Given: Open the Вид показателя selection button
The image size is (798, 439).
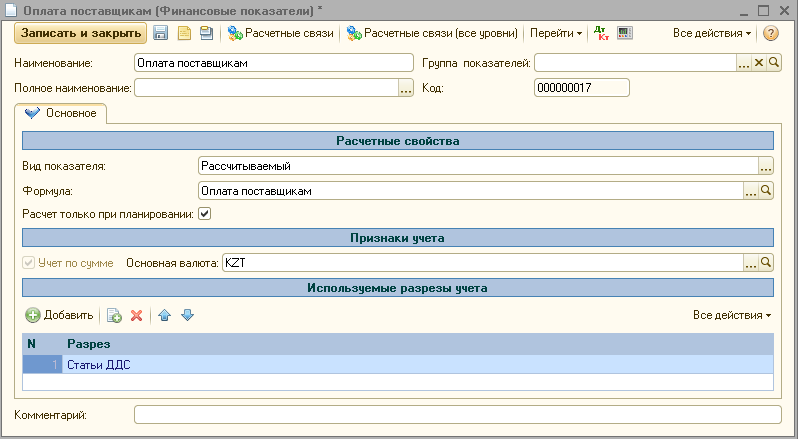Looking at the screenshot, I should [x=767, y=166].
